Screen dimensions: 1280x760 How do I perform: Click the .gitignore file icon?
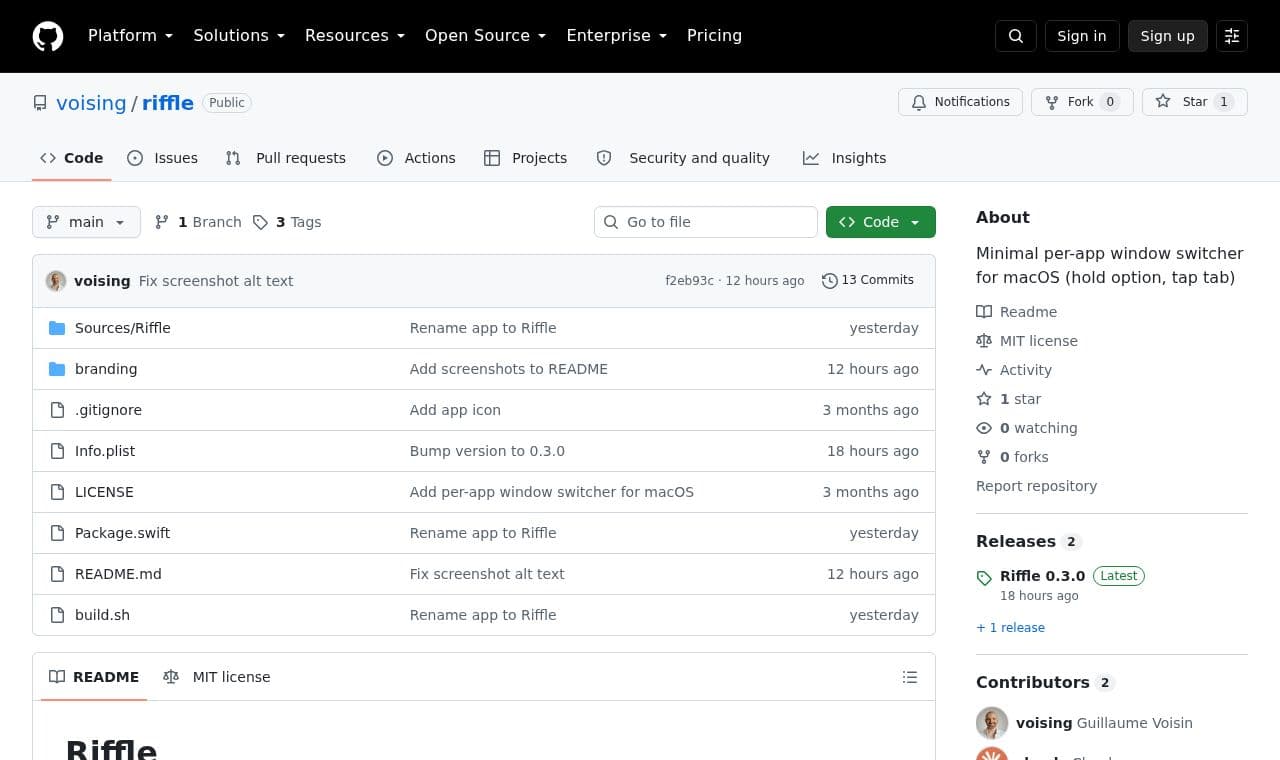(x=57, y=410)
